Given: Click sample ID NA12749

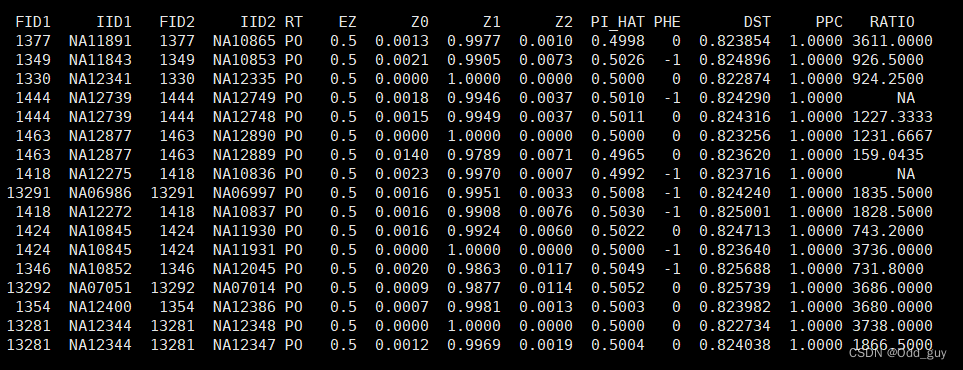Looking at the screenshot, I should 244,99.
